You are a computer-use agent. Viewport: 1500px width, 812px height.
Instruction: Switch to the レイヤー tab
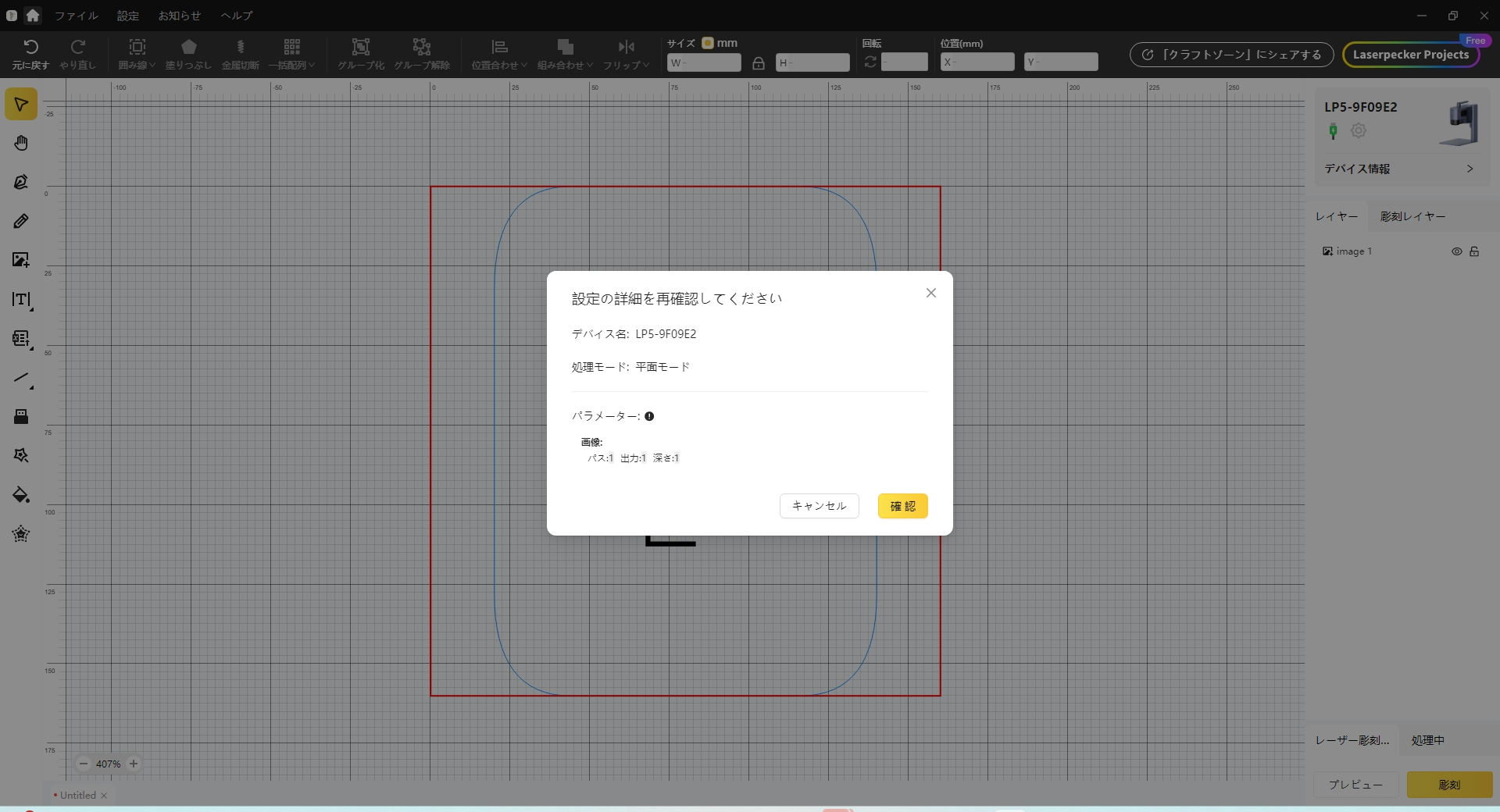point(1336,216)
